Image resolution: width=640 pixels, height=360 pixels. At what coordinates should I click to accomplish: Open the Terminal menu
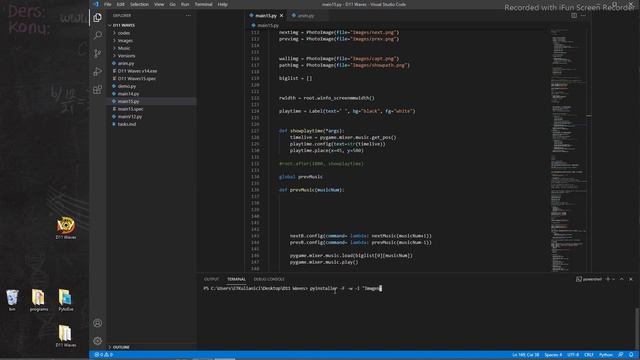203,4
